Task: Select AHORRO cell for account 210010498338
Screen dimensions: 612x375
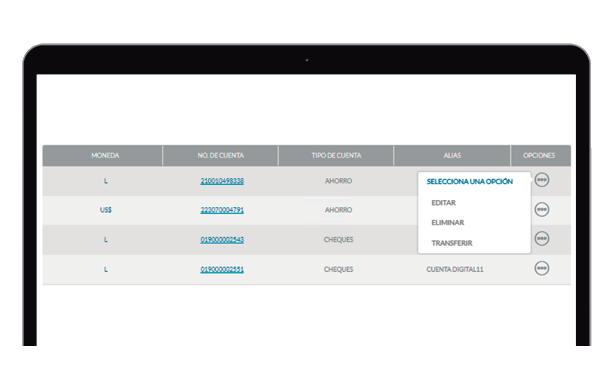Action: click(338, 181)
